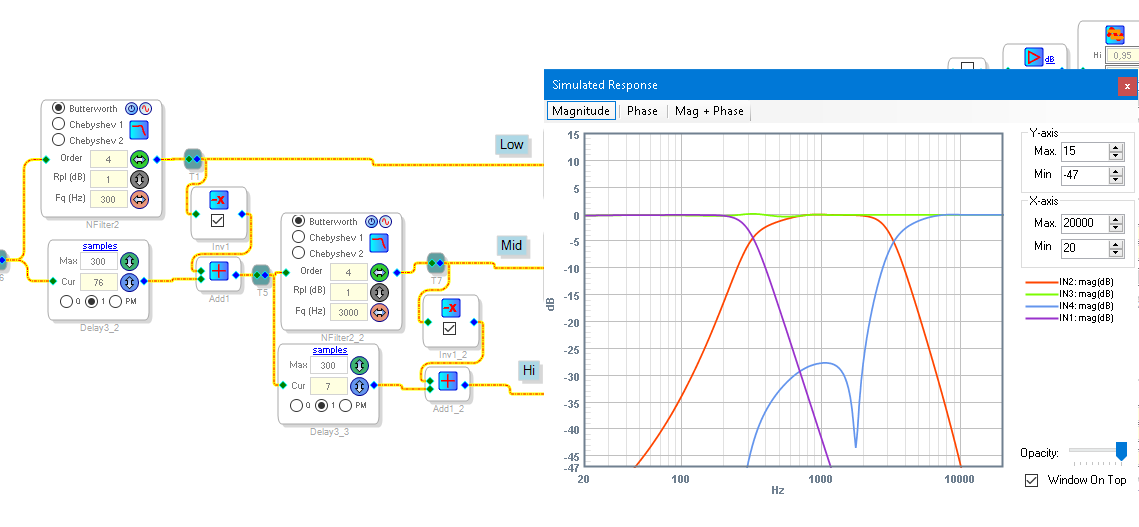Toggle the Inv1_2 invert checkbox
The height and width of the screenshot is (527, 1139).
[450, 328]
